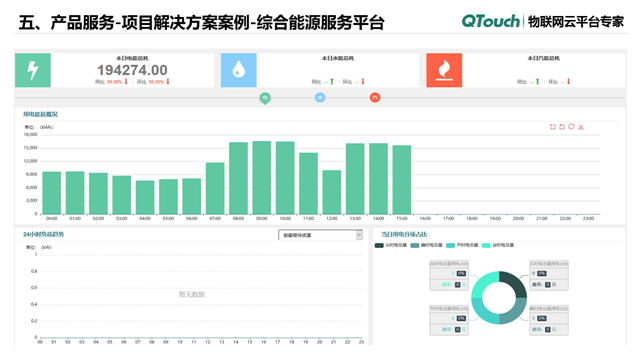The height and width of the screenshot is (360, 640).
Task: Toggle the gray-teal 峰时电总量 legend item
Action: [x=427, y=245]
